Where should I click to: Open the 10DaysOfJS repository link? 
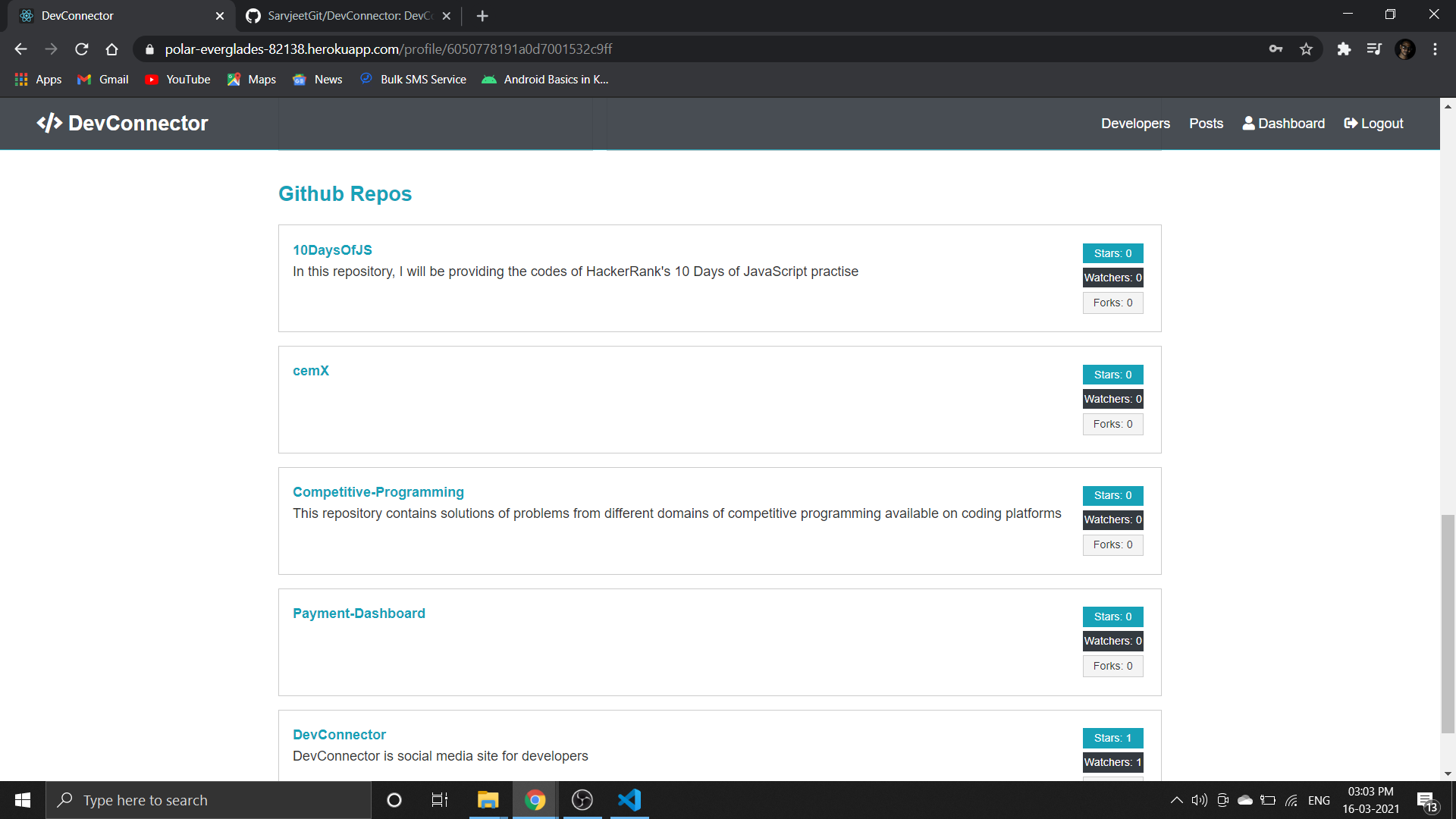click(x=332, y=250)
